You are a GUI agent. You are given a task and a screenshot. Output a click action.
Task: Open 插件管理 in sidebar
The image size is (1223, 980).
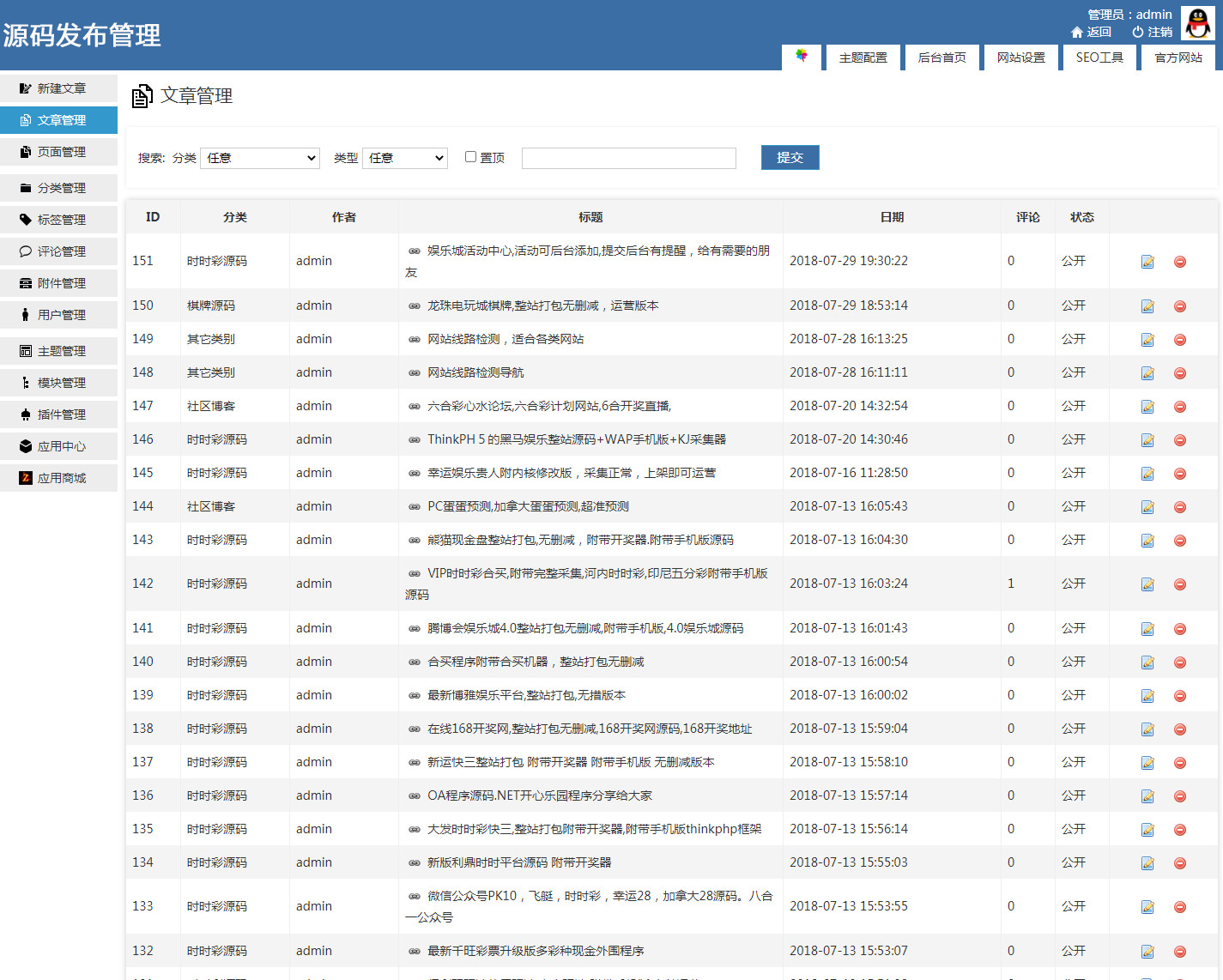tap(58, 414)
